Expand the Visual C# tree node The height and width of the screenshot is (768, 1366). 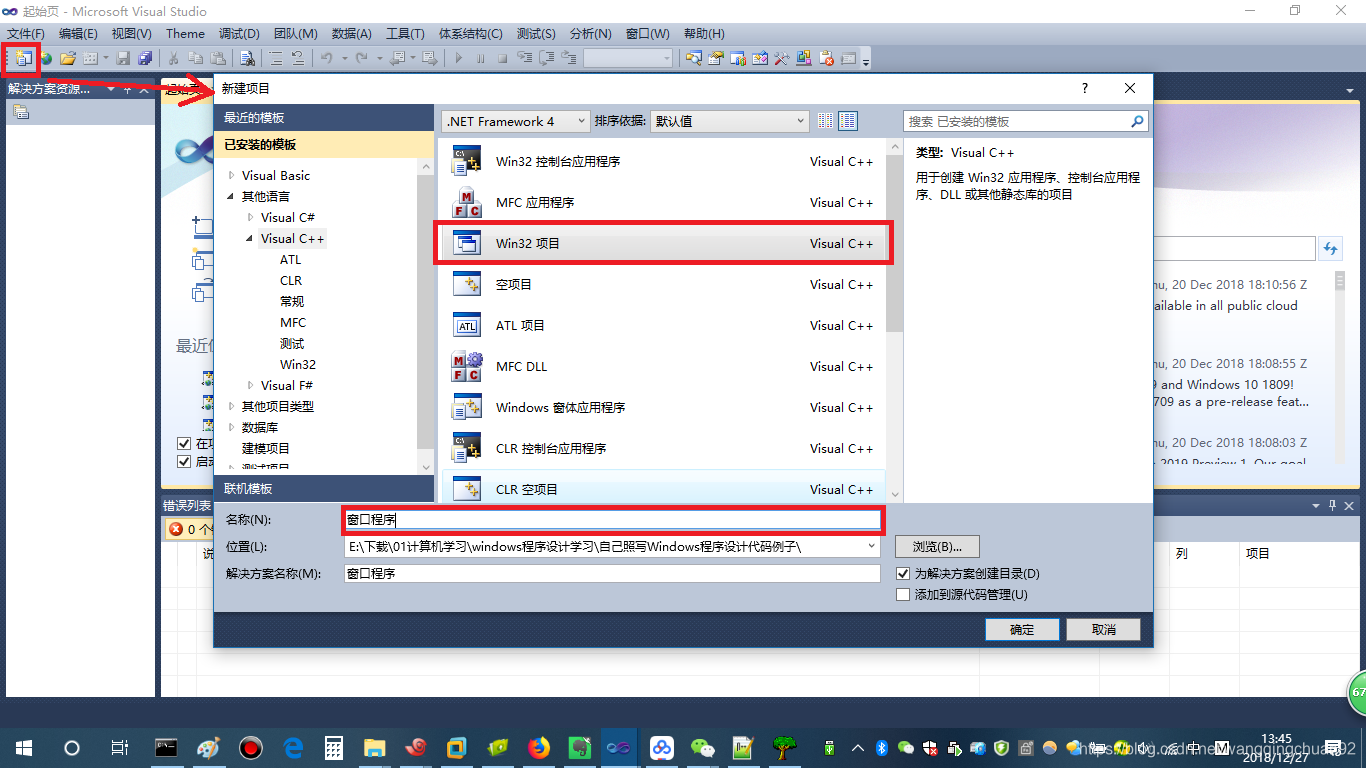click(x=251, y=217)
